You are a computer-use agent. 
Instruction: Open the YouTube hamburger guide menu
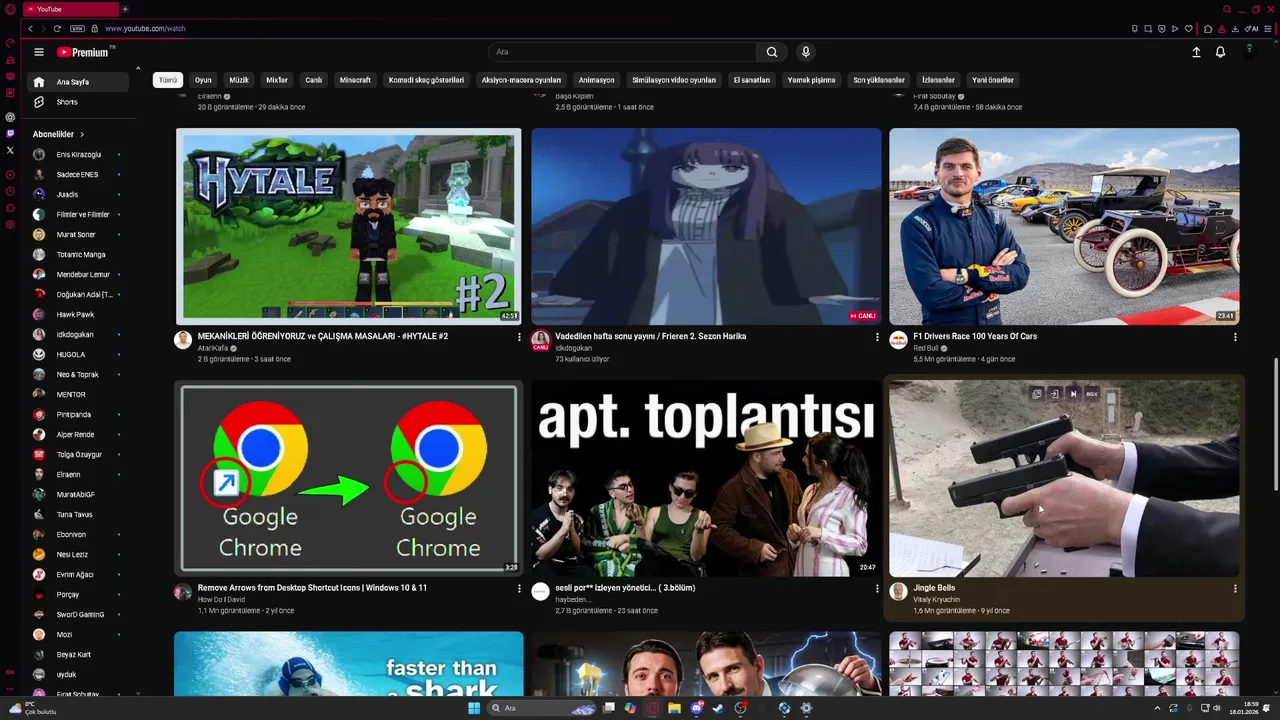tap(38, 52)
